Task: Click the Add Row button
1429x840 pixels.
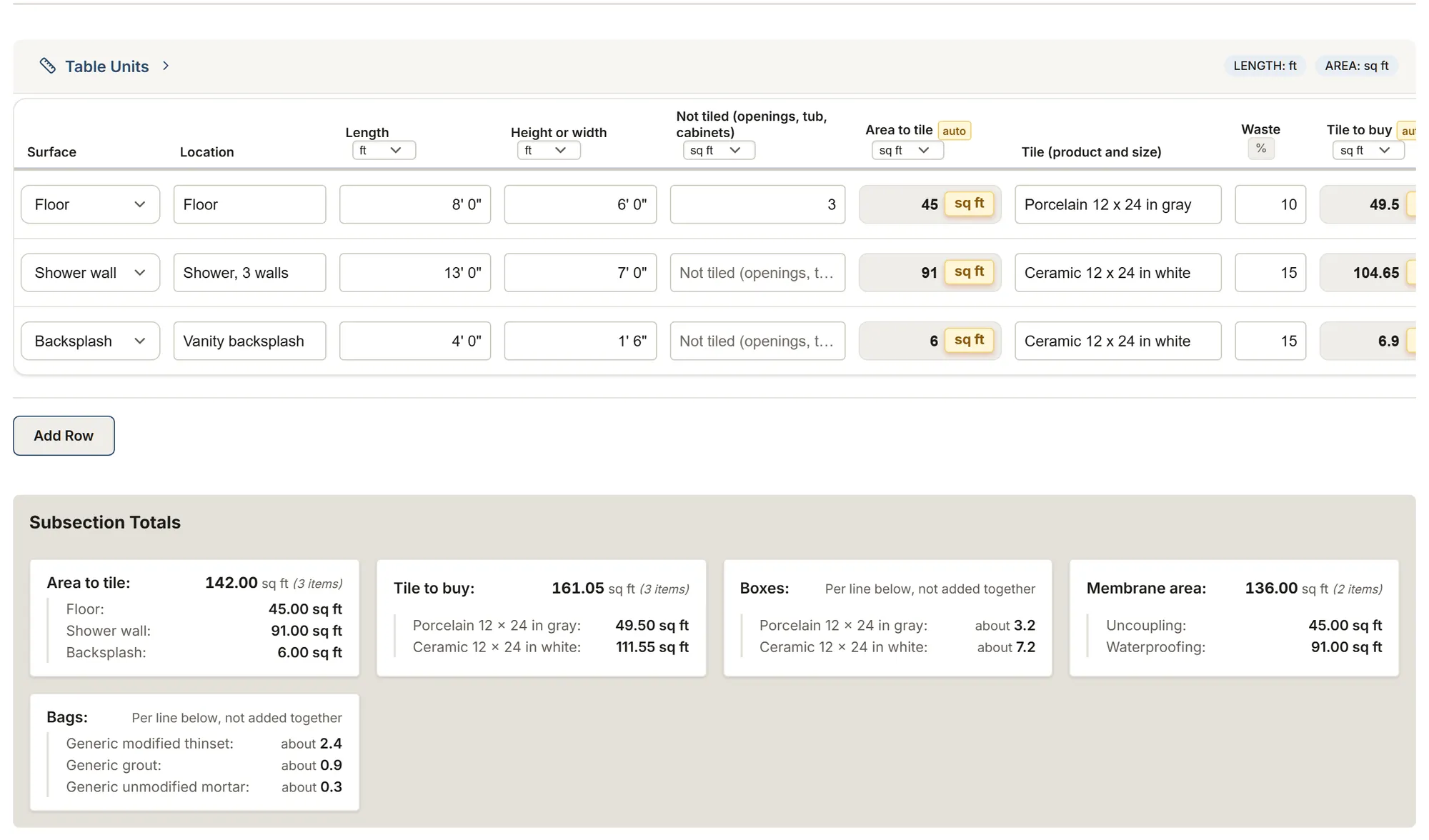Action: pos(64,436)
